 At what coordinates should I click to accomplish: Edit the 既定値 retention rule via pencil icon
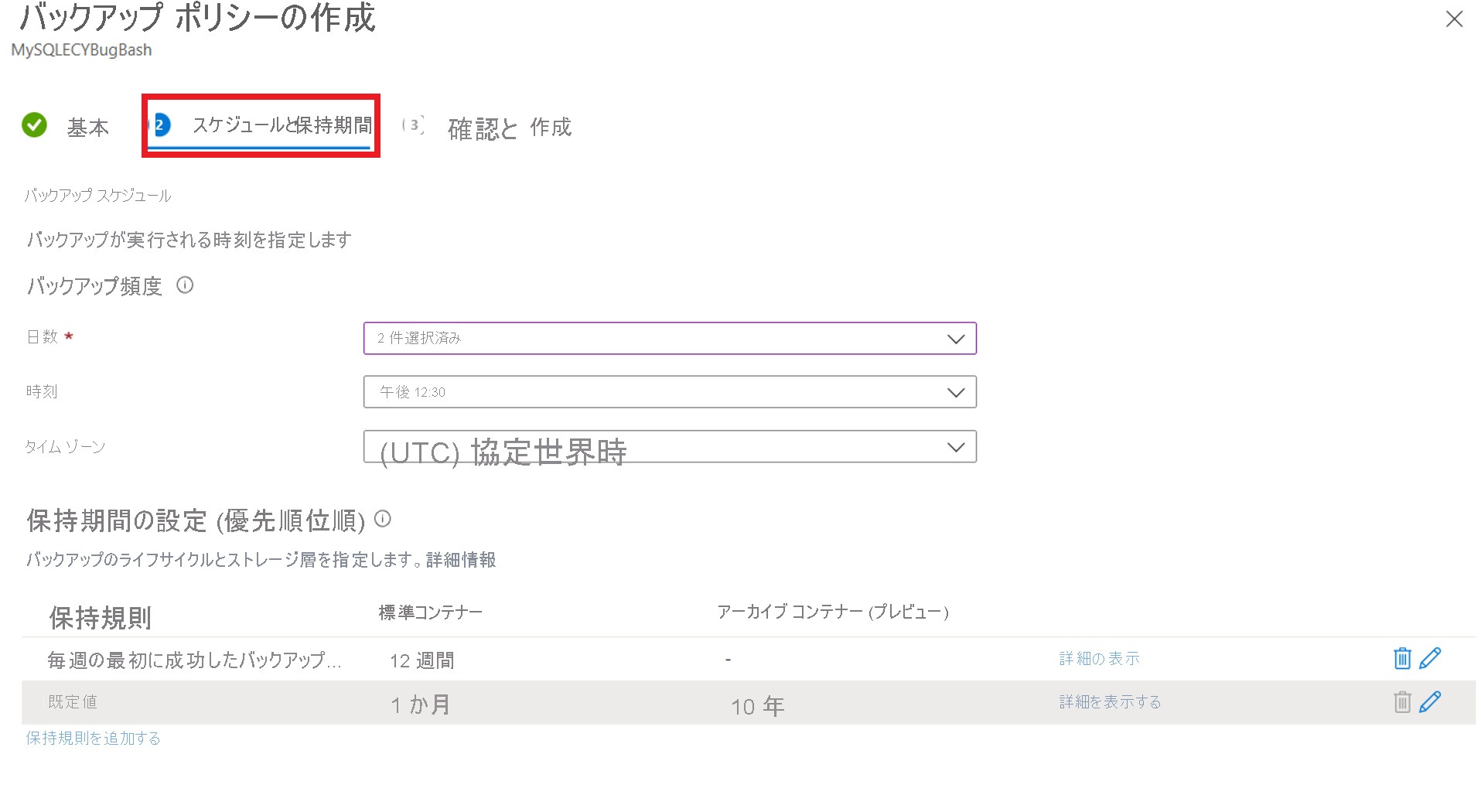click(x=1431, y=701)
